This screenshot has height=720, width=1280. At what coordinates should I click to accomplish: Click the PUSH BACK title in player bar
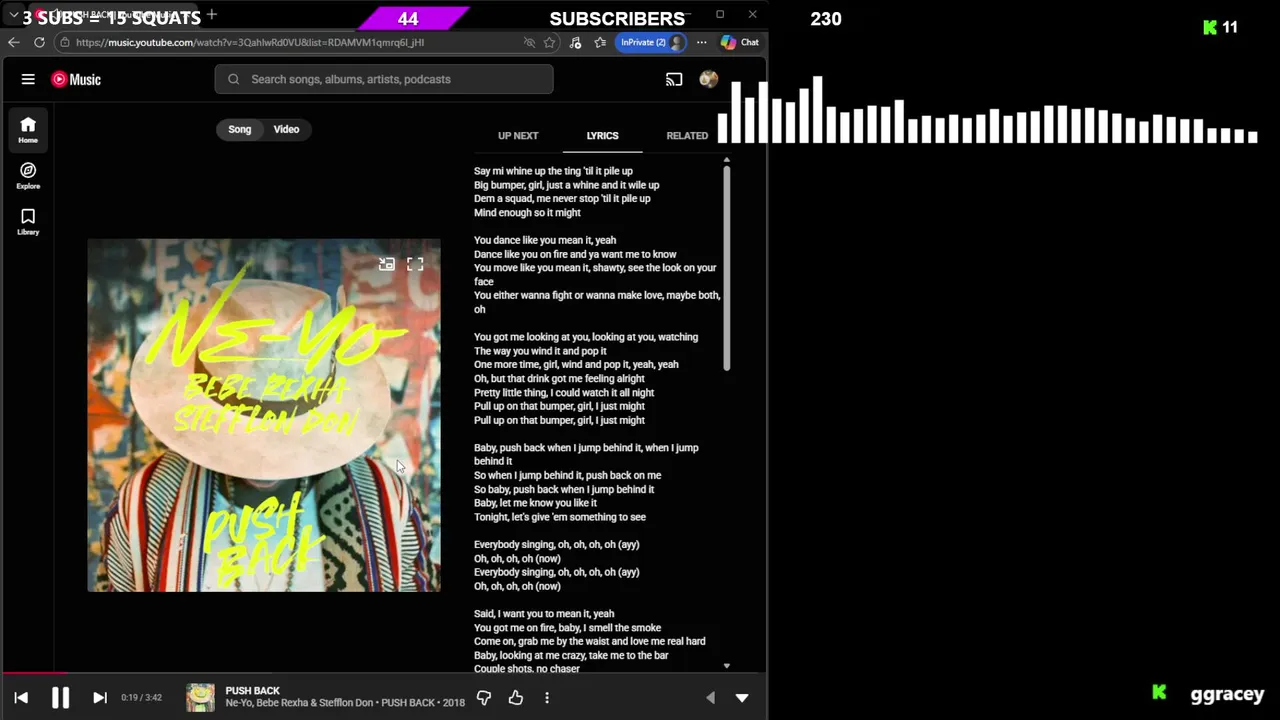(x=252, y=691)
